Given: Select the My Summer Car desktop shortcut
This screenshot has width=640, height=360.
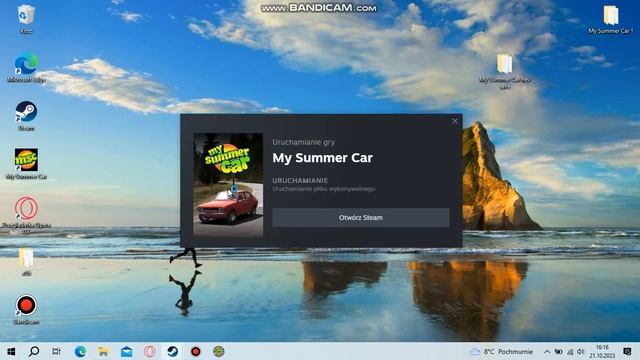Looking at the screenshot, I should (26, 164).
